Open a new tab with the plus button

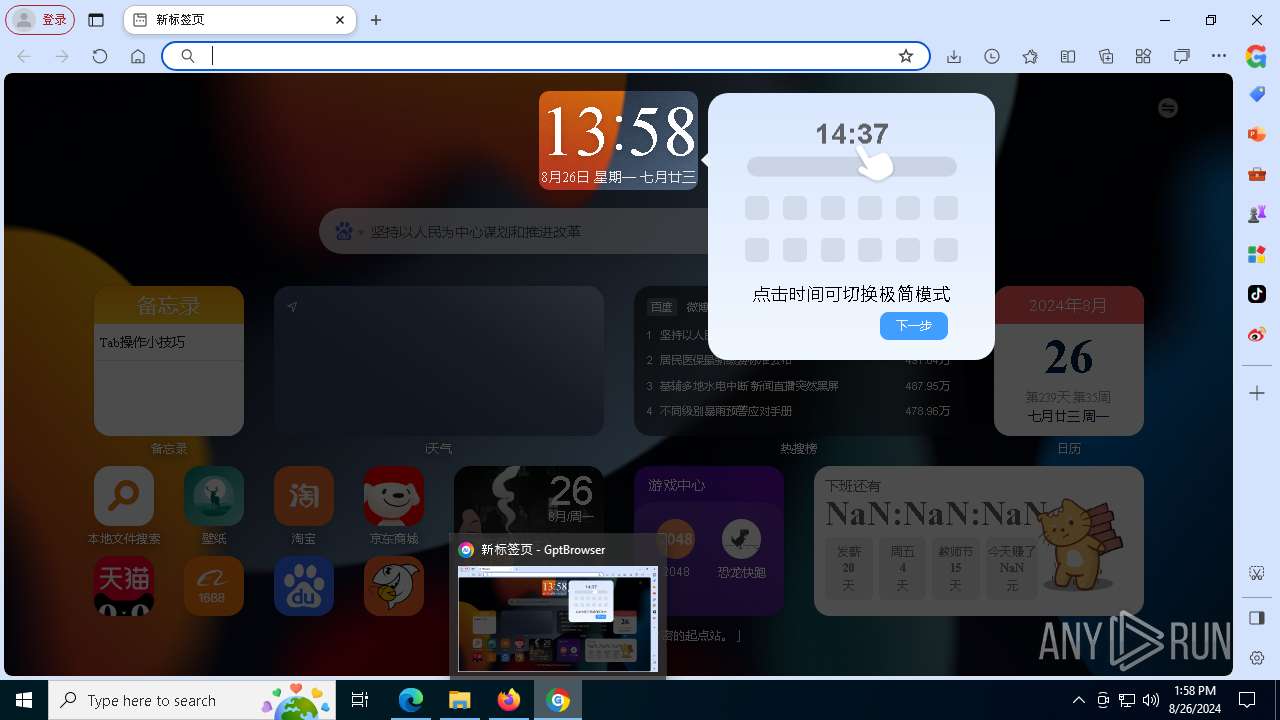click(x=376, y=20)
